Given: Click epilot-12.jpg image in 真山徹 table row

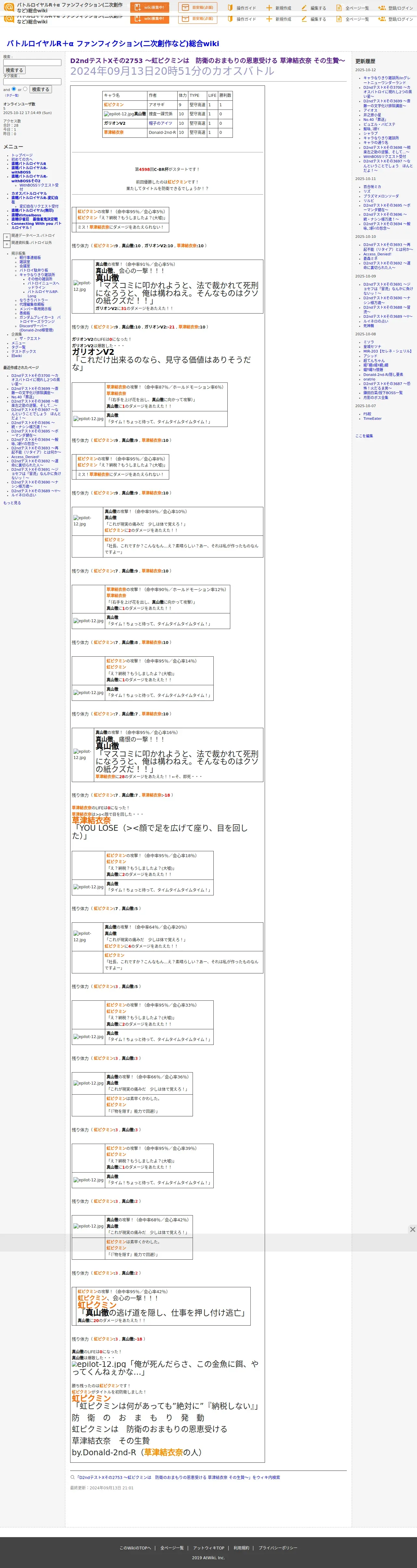Looking at the screenshot, I should (x=119, y=114).
